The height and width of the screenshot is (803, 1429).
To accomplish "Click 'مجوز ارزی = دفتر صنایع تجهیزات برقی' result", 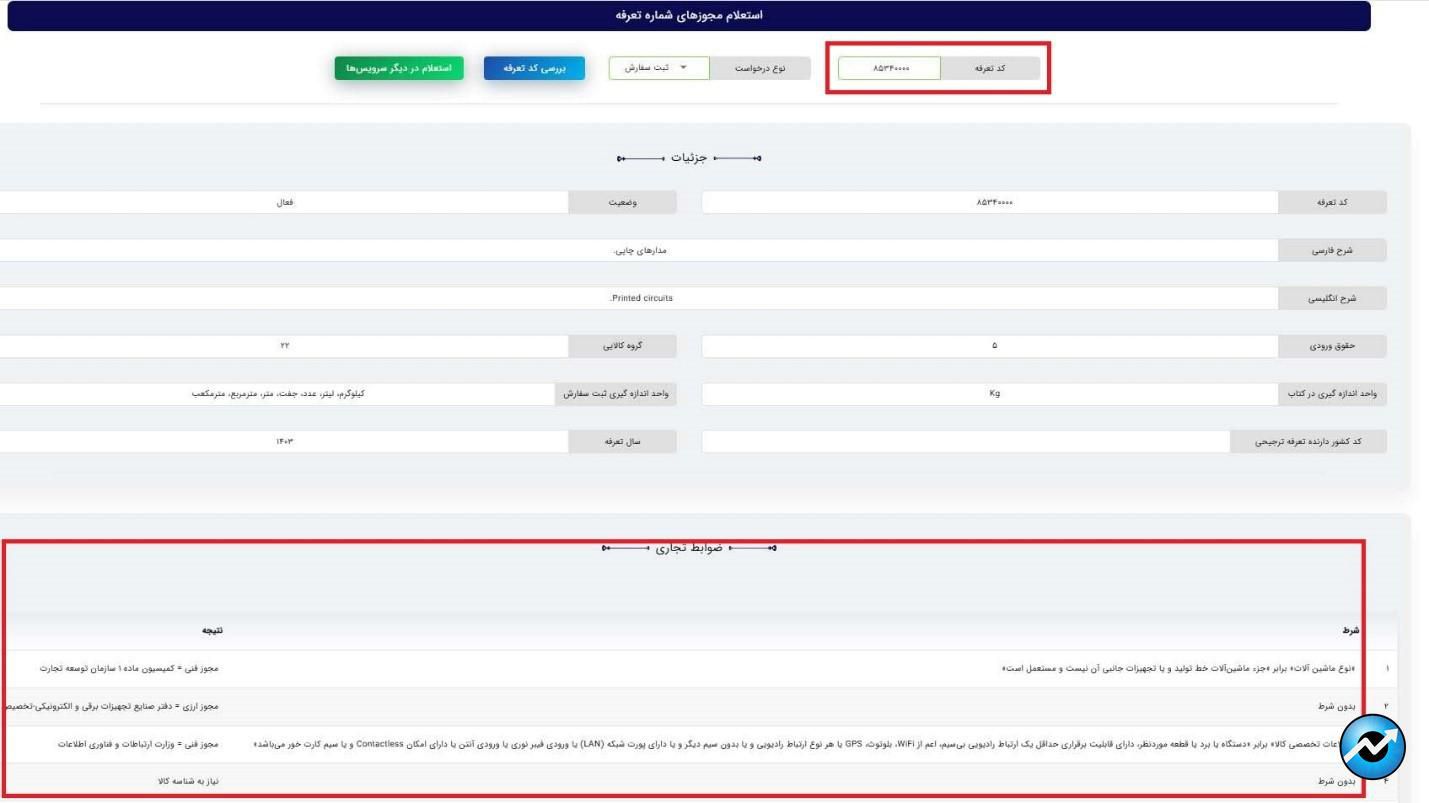I will click(110, 706).
